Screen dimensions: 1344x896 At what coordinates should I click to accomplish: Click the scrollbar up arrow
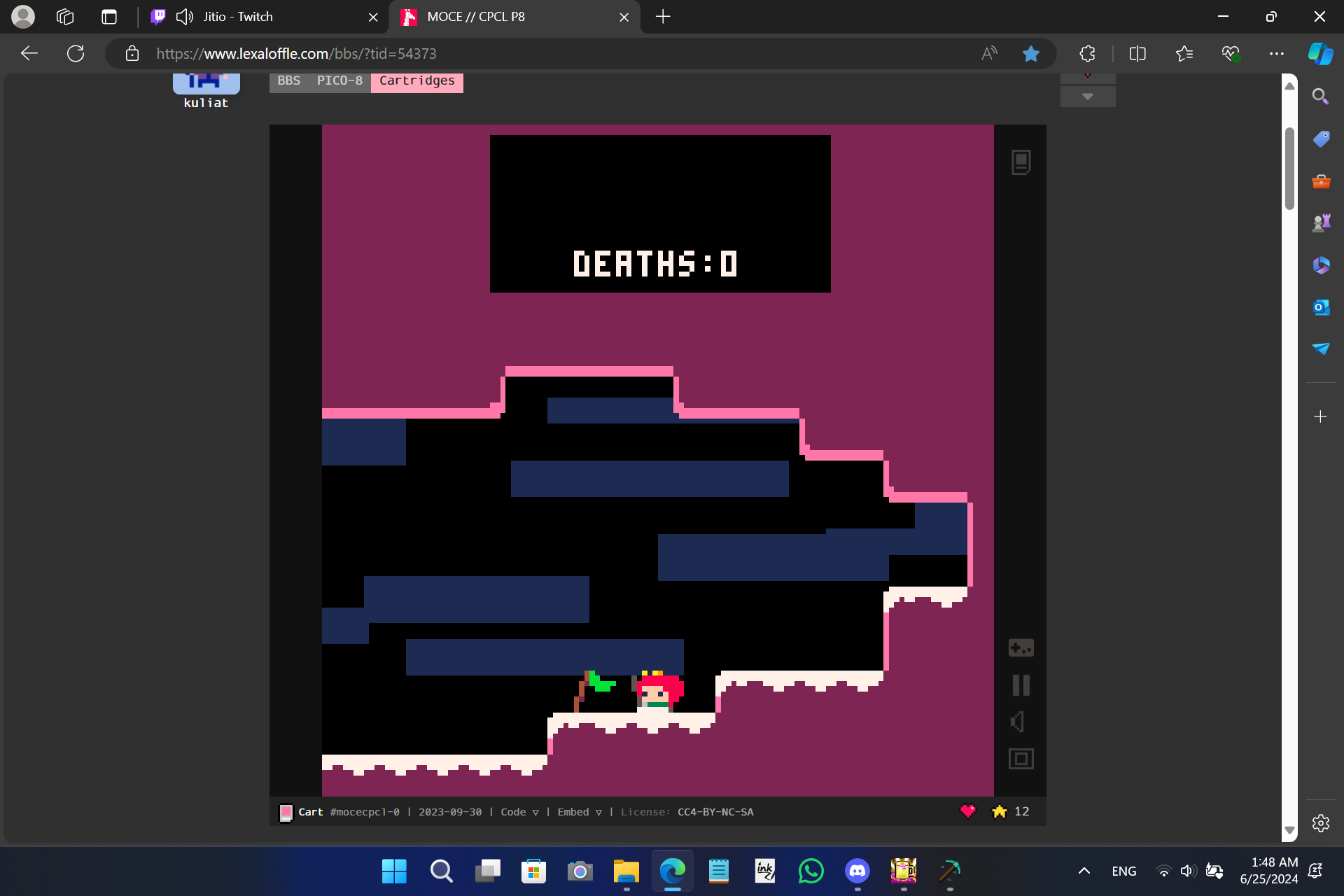[1289, 85]
